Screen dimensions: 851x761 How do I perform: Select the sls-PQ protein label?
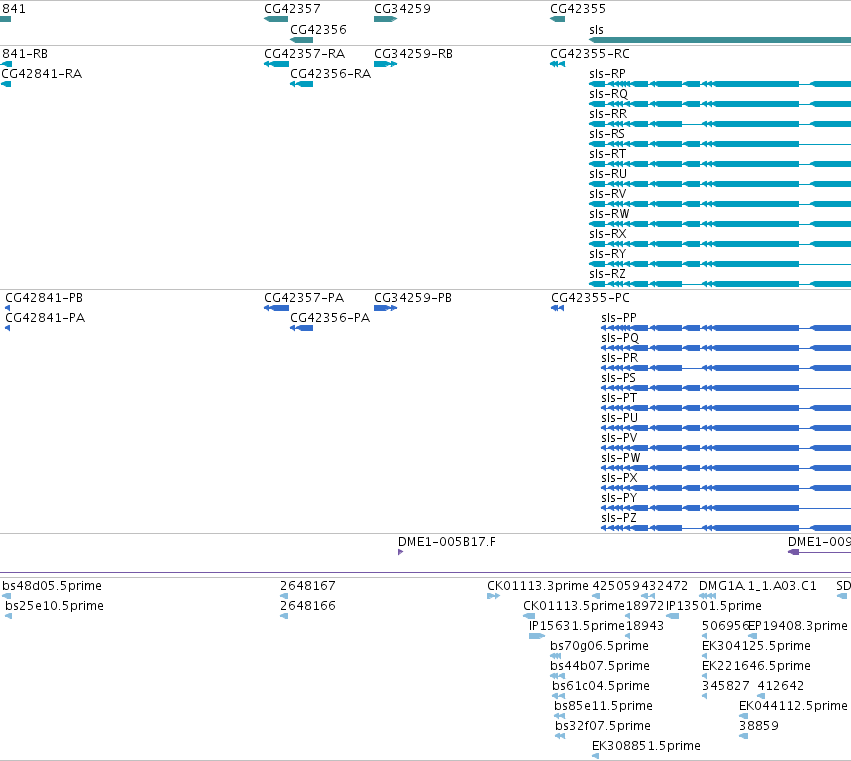click(x=620, y=338)
